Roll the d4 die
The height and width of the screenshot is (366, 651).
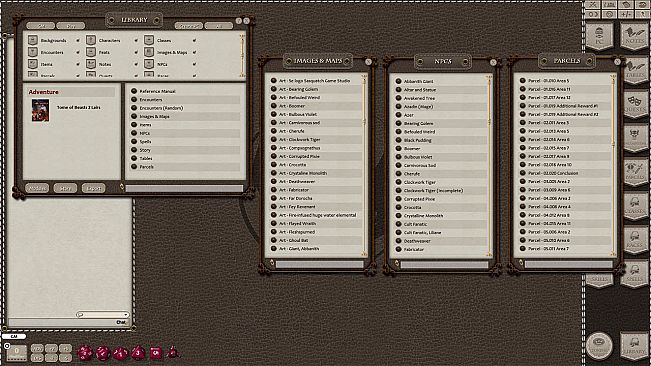(x=172, y=353)
